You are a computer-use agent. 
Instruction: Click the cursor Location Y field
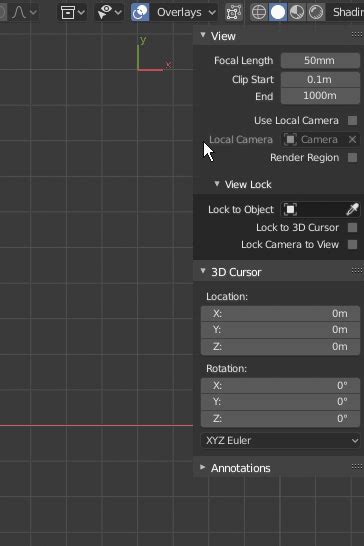click(x=280, y=330)
